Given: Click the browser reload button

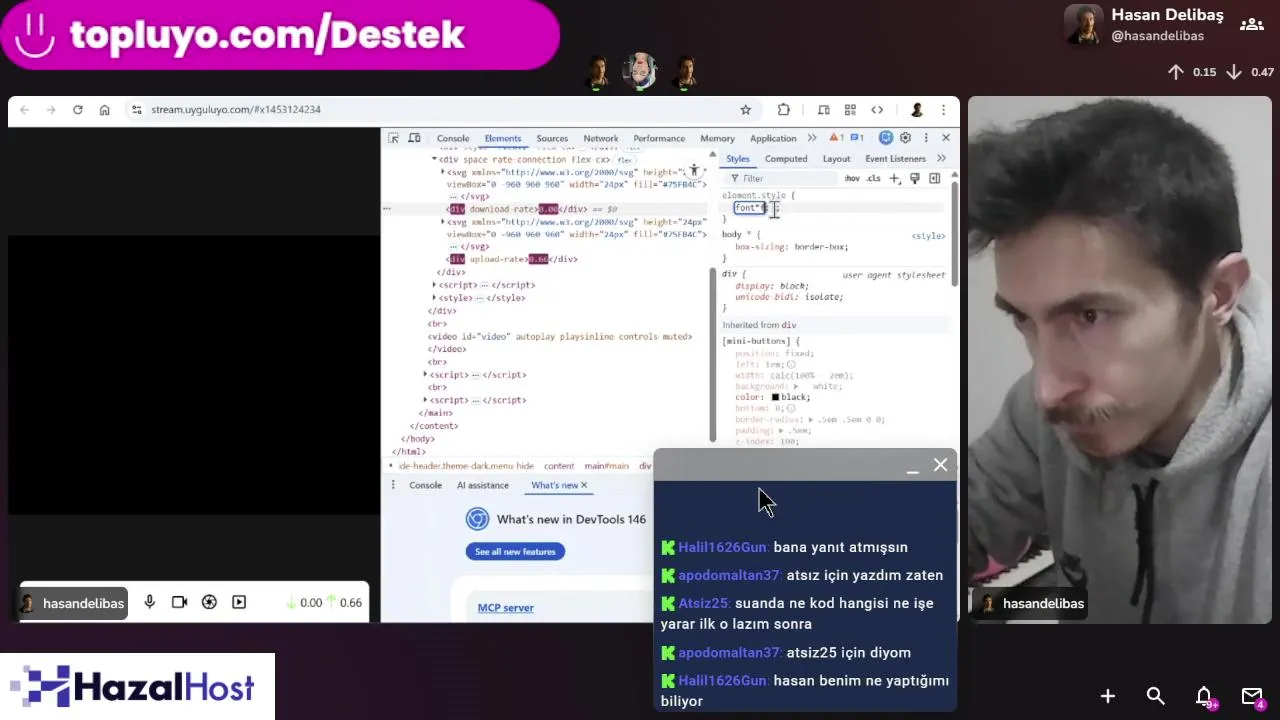Looking at the screenshot, I should pyautogui.click(x=78, y=110).
